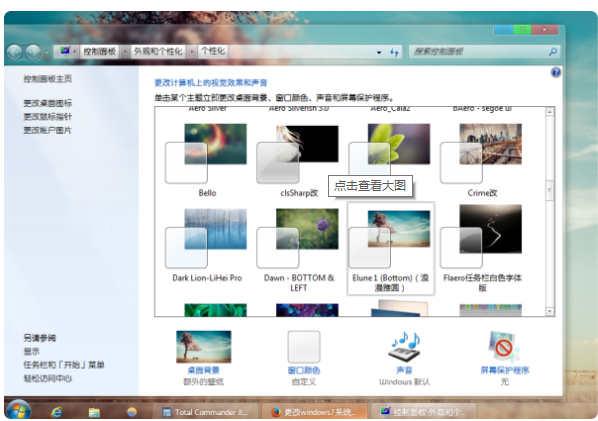Click theme list scrollbar up arrow
598x421 pixels.
point(550,111)
